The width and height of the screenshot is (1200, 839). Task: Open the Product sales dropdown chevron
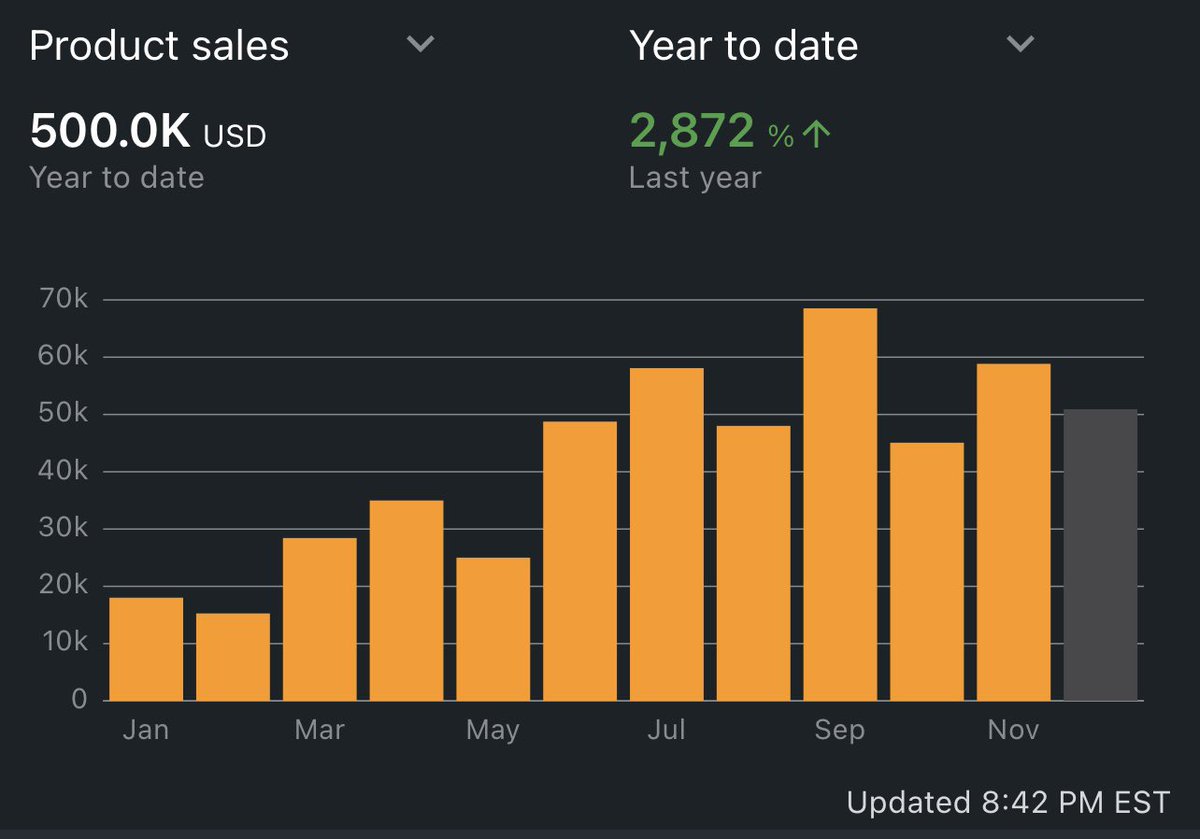421,45
